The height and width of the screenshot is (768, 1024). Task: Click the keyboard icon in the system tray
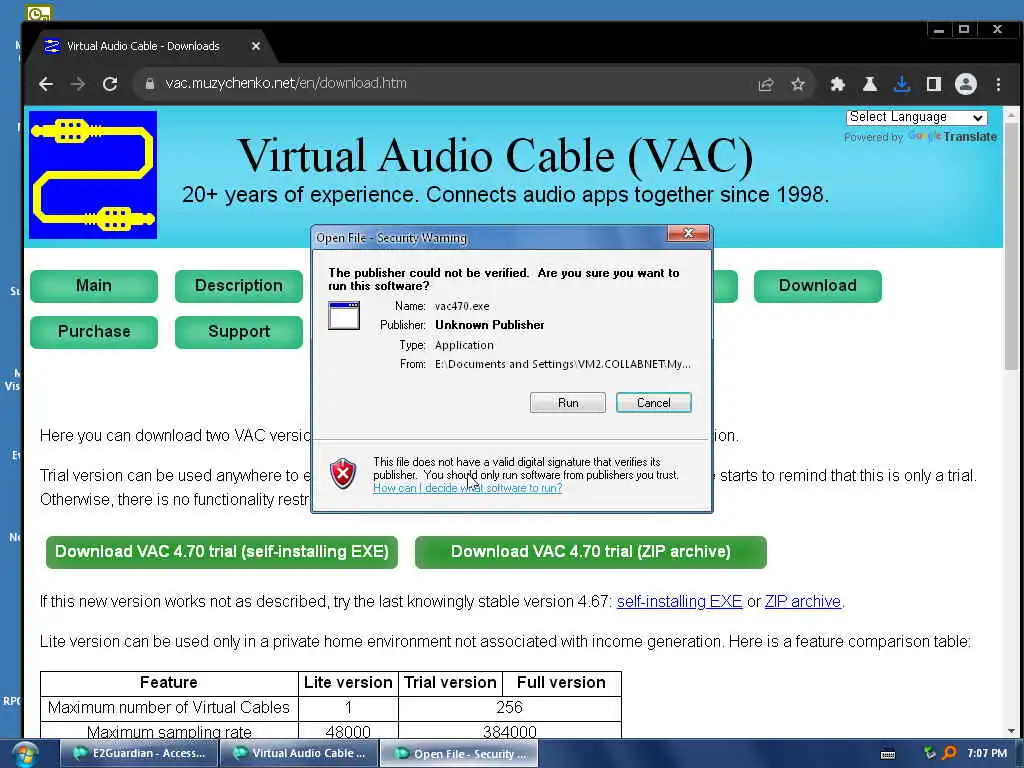(x=888, y=754)
